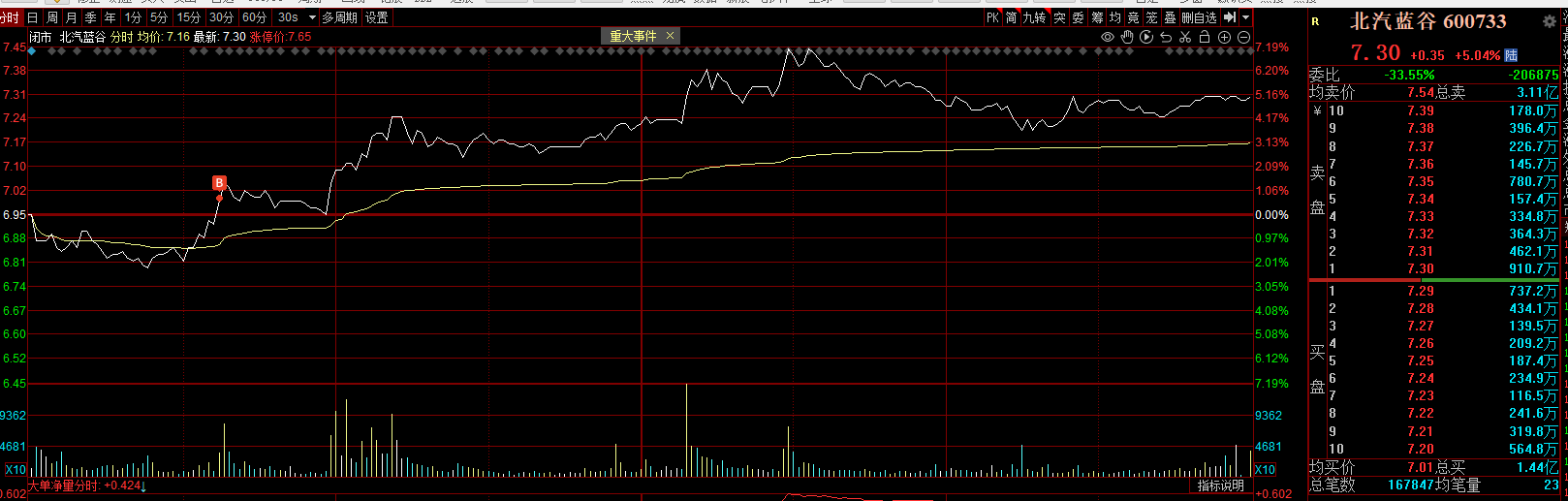Click the replay playback icon in chart toolbar
Viewport: 1568px width, 501px height.
pyautogui.click(x=1146, y=37)
